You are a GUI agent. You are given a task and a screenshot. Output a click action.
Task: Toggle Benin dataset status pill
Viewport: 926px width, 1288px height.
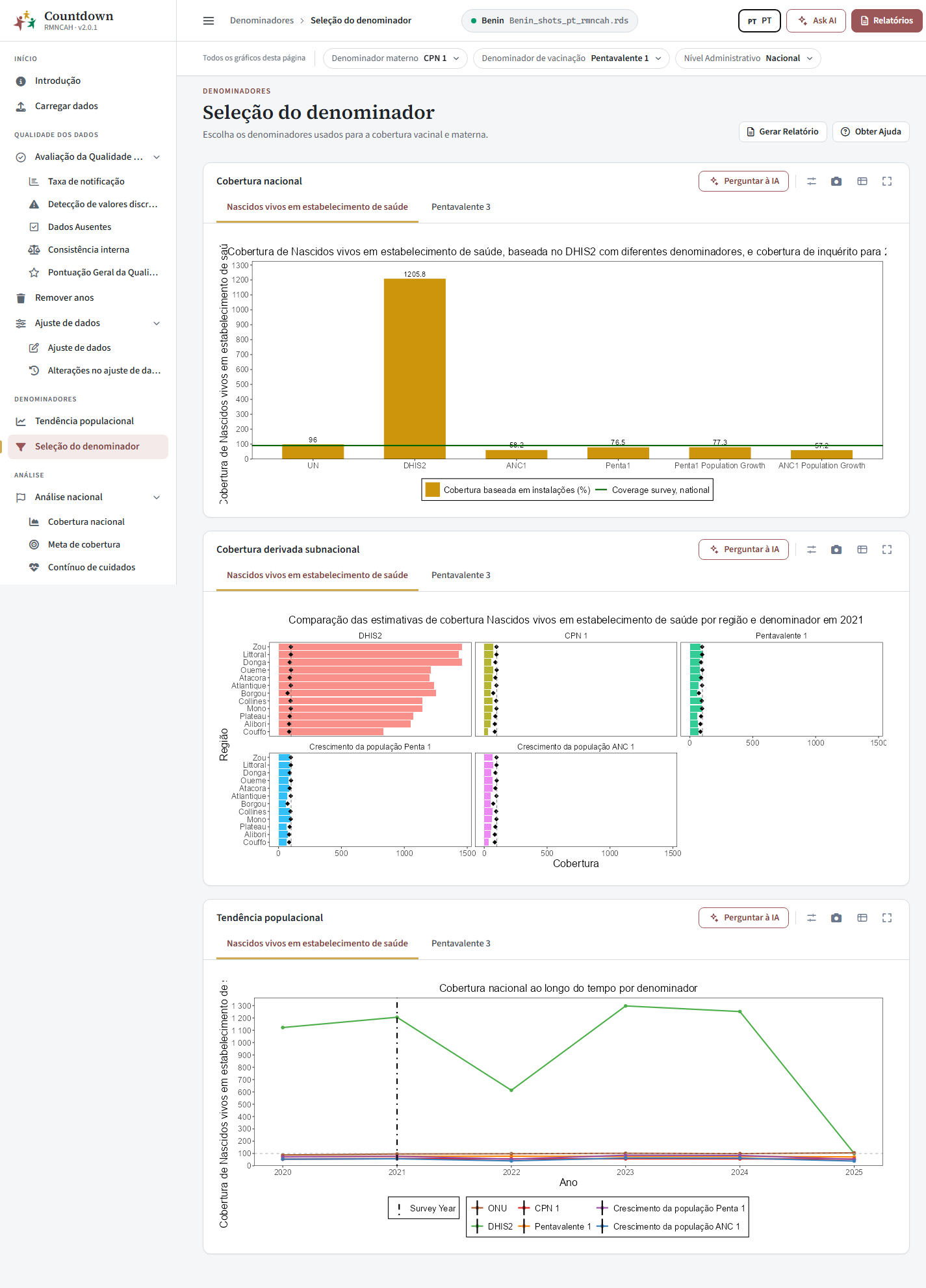(x=550, y=21)
